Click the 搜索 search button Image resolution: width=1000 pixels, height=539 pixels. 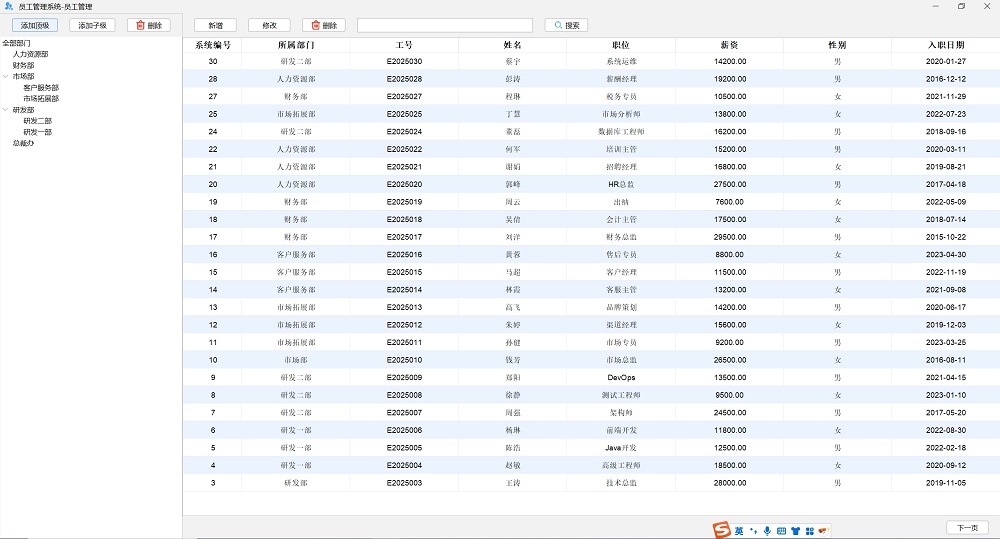point(566,26)
